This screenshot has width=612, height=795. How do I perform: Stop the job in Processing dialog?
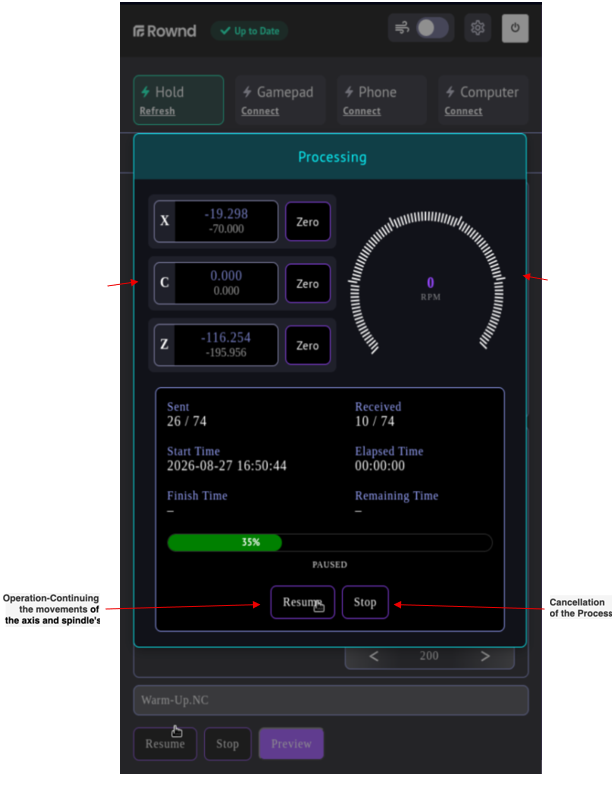pos(365,602)
